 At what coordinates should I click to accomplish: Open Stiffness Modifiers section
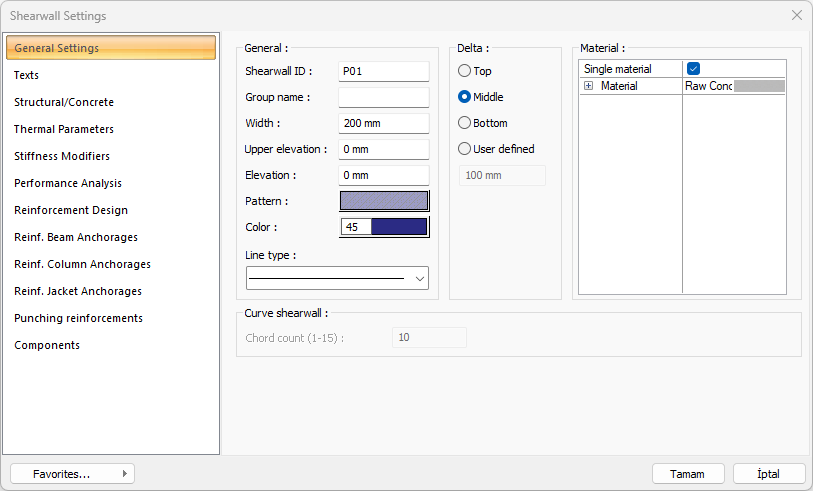click(x=62, y=156)
